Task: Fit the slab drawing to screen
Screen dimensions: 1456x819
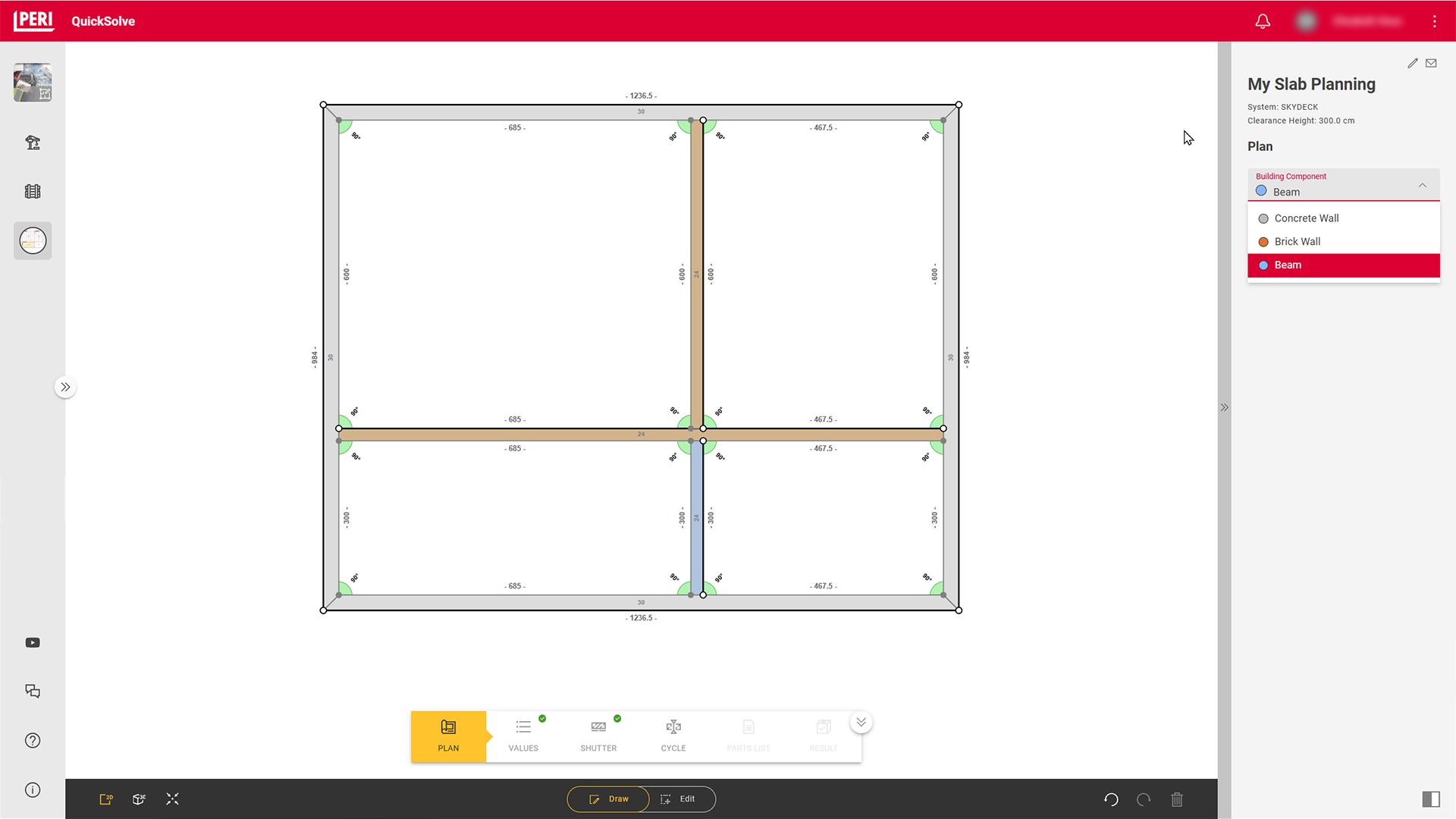Action: pos(172,799)
